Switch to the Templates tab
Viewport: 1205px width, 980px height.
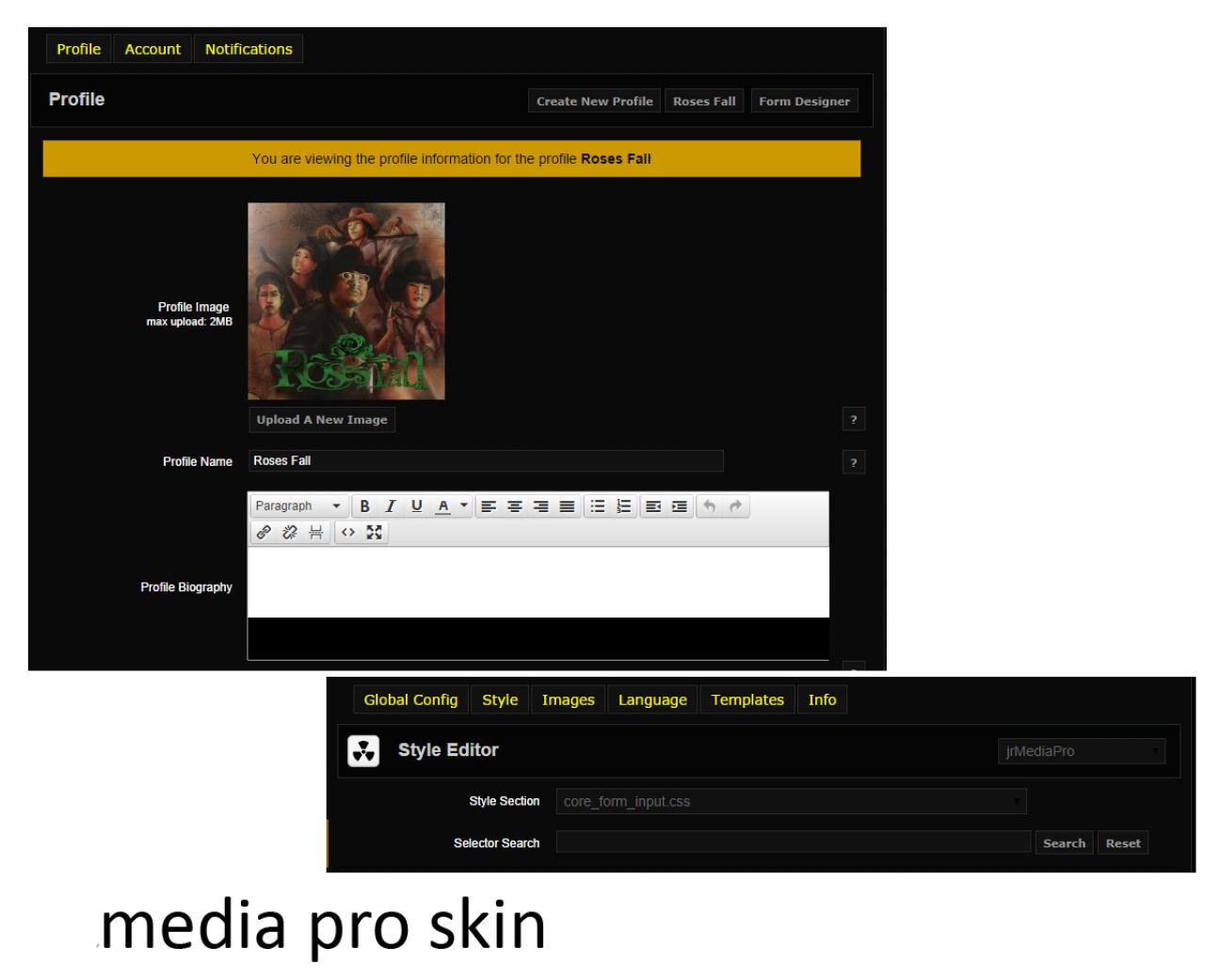tap(747, 699)
